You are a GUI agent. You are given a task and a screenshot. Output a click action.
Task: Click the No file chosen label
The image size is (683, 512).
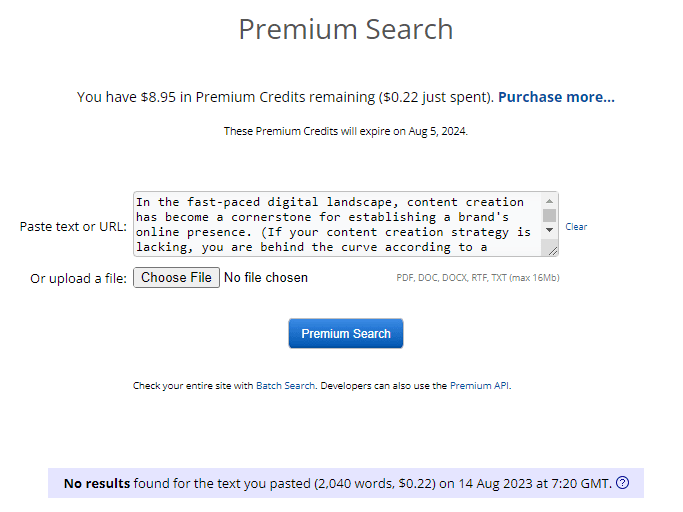click(266, 278)
